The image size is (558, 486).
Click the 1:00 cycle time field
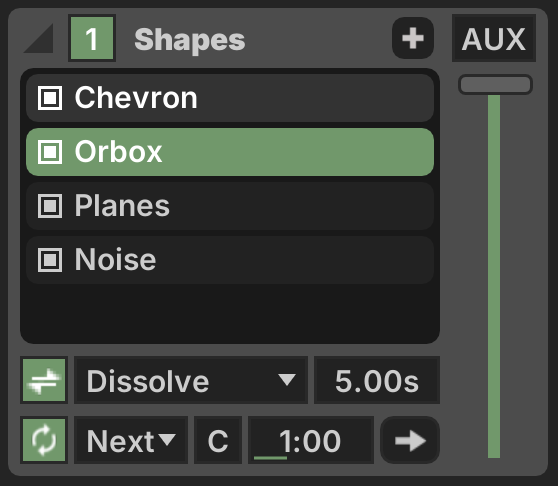point(311,440)
